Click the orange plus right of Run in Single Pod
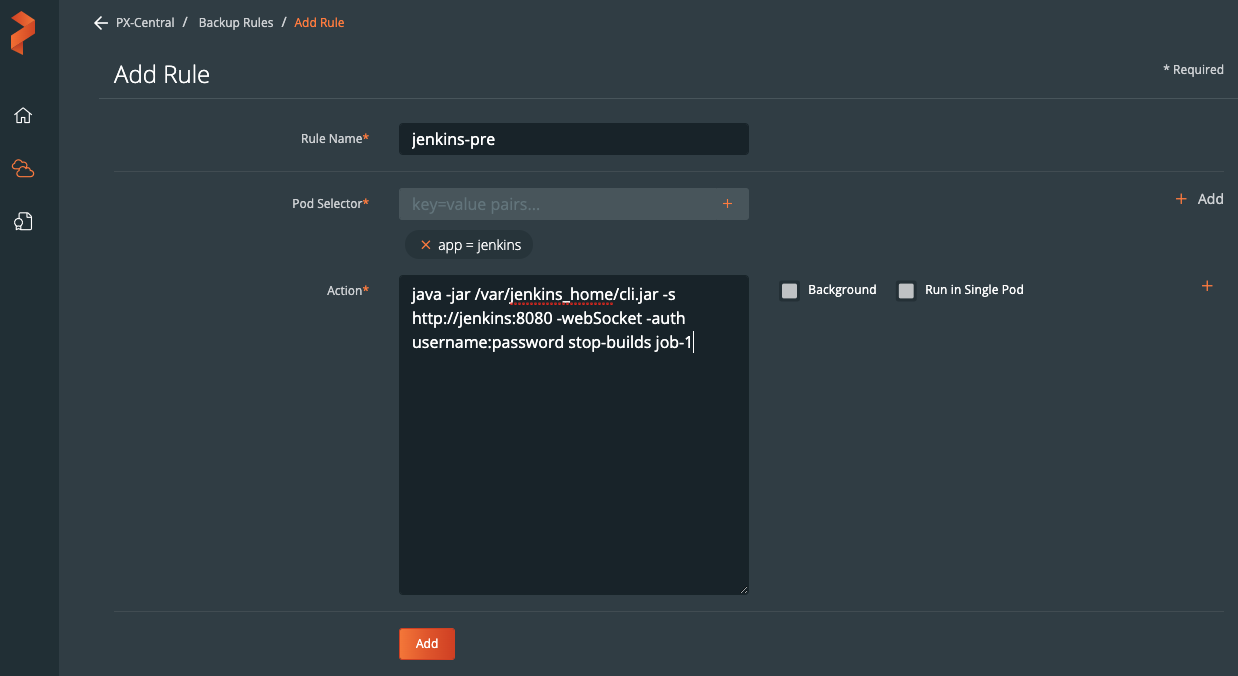Viewport: 1238px width, 676px height. [1206, 287]
